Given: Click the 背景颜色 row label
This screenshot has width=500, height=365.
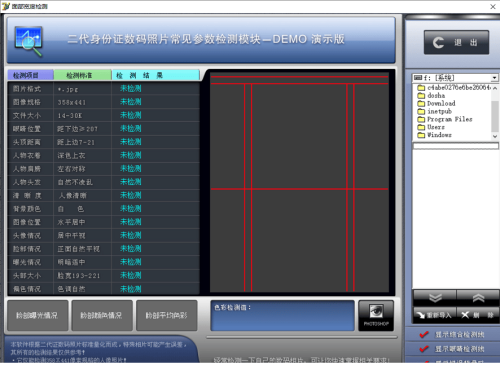Looking at the screenshot, I should [x=27, y=209].
